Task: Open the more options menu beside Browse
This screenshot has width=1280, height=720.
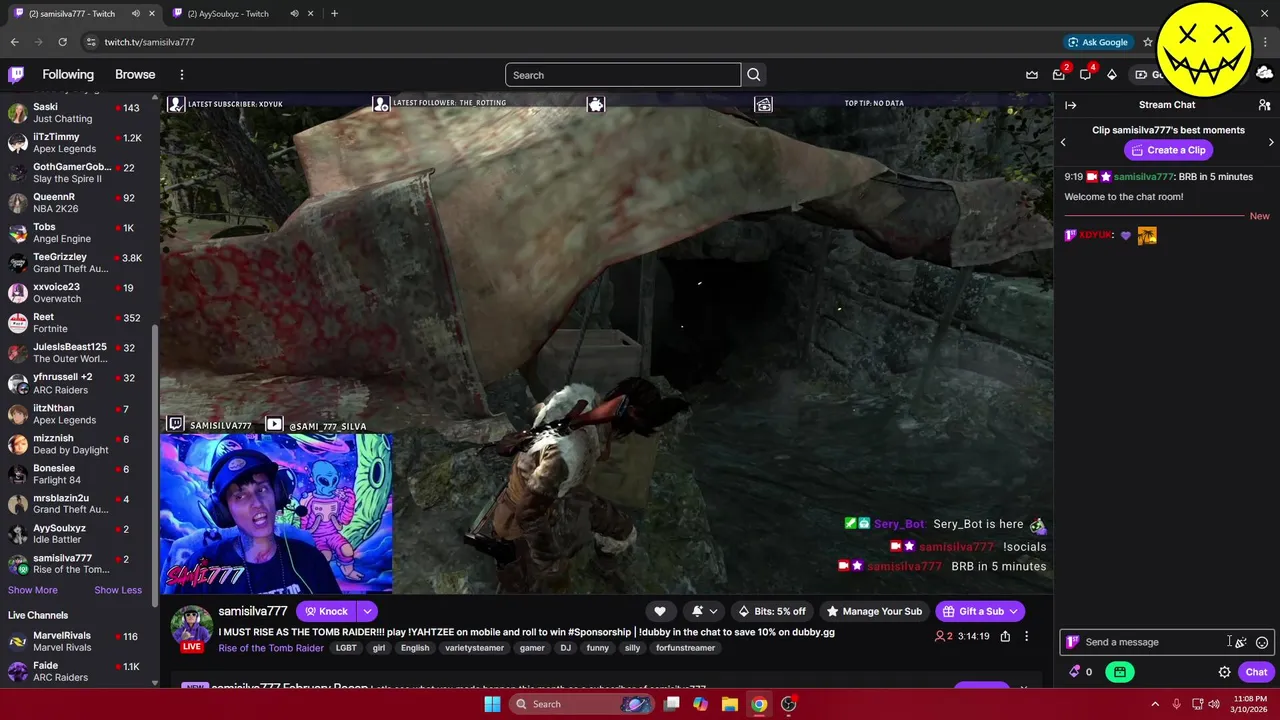Action: 181,75
